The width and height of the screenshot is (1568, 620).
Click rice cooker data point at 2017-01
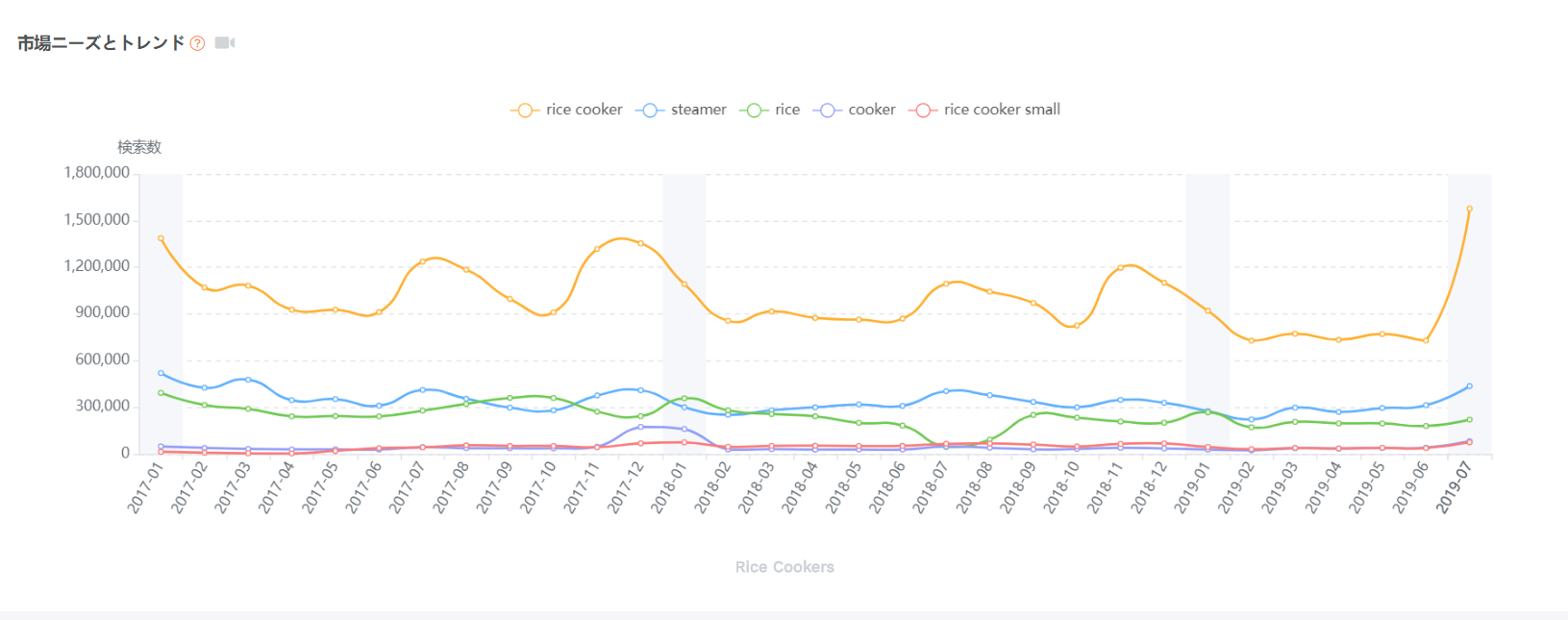tap(161, 238)
